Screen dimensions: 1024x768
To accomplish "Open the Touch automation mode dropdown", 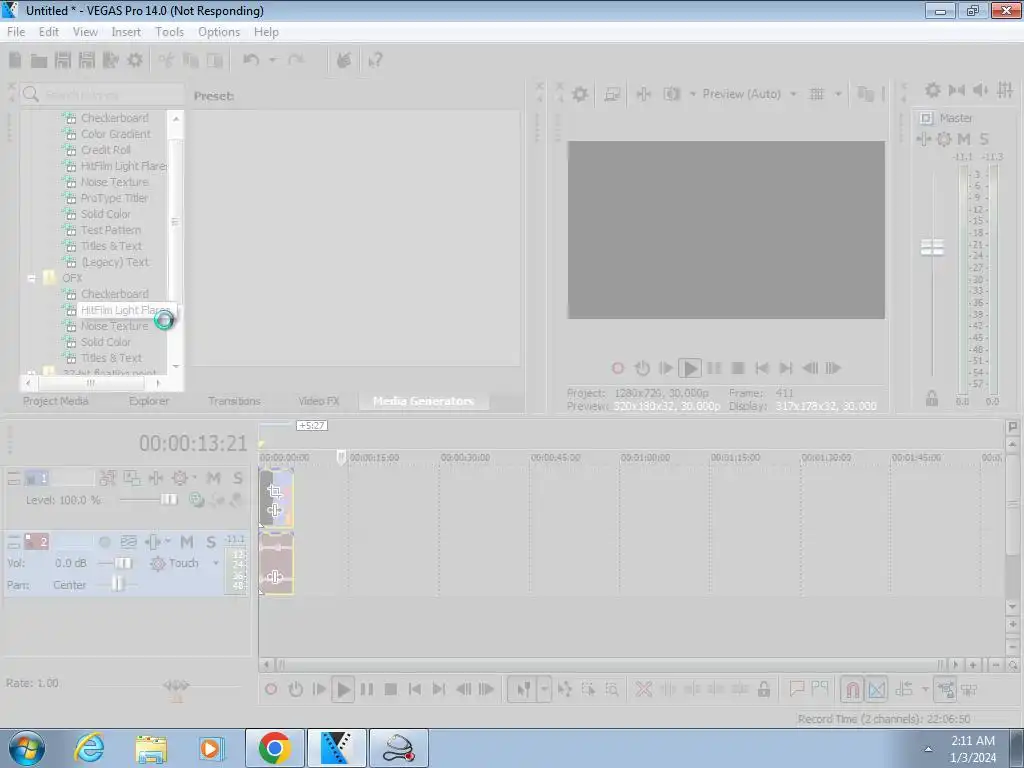I will pos(216,563).
